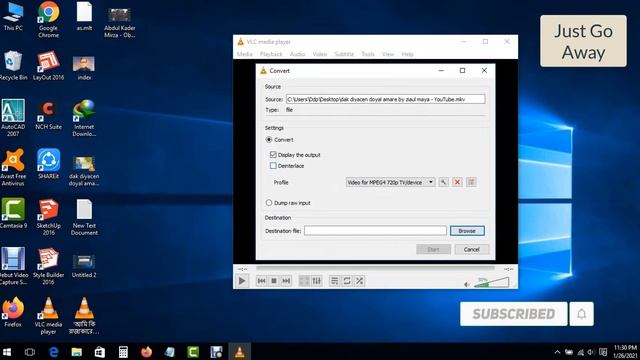
Task: Click the Browse button
Action: coord(467,231)
